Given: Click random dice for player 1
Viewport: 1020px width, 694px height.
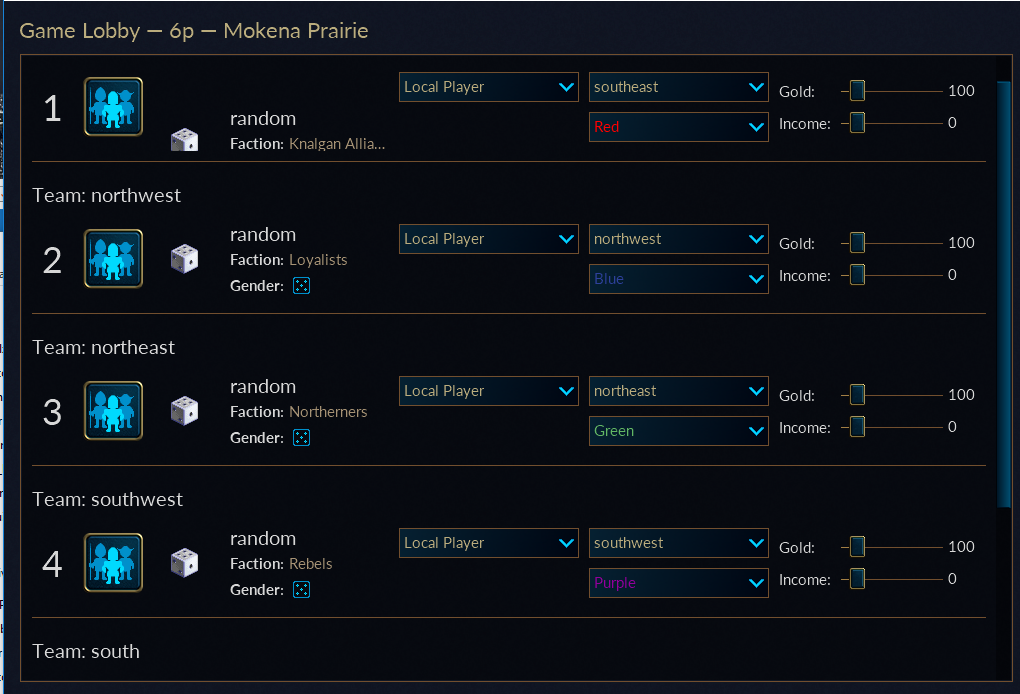Looking at the screenshot, I should pos(184,140).
